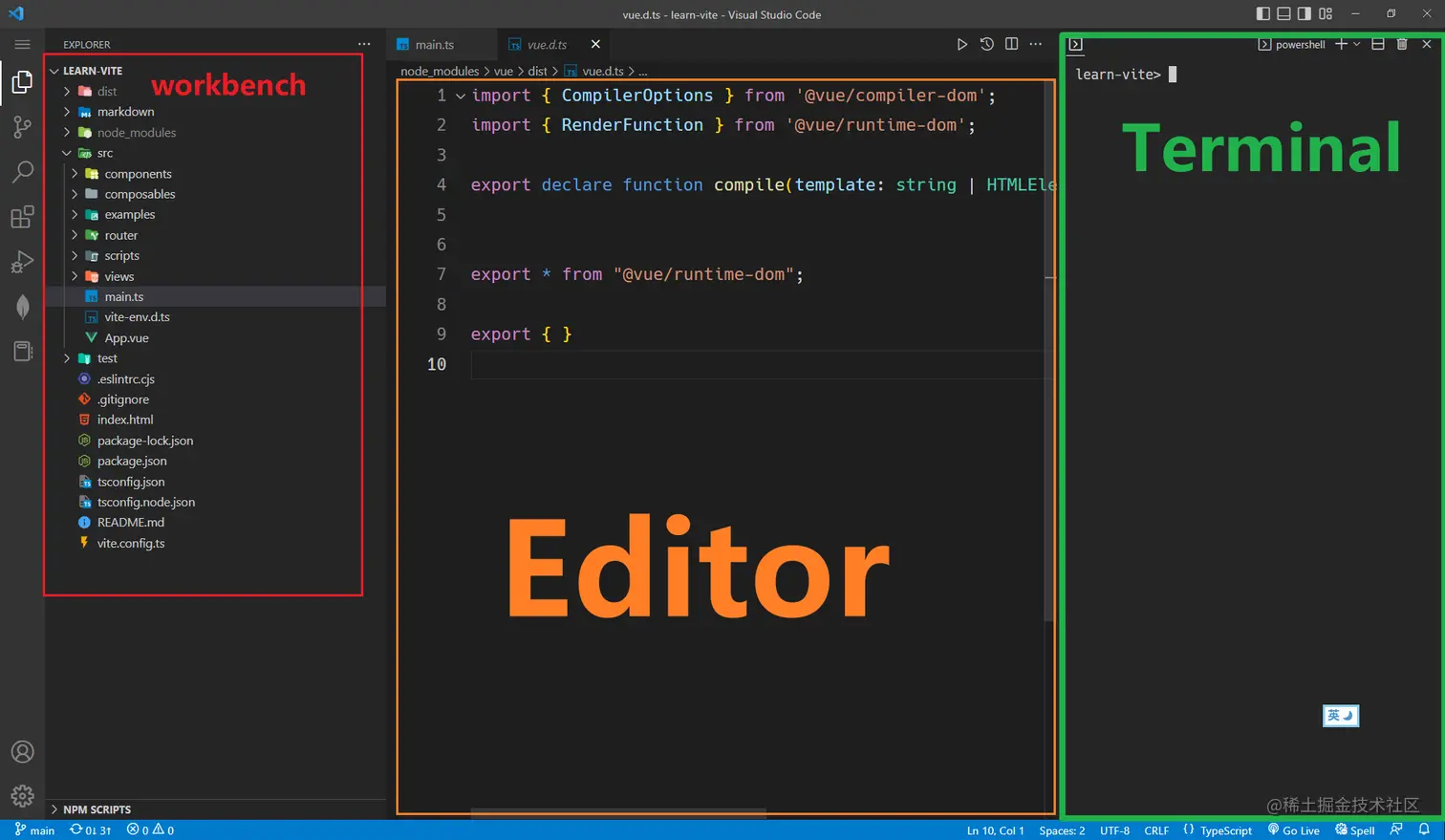Open the terminal launch profile dropdown arrow
1445x840 pixels.
click(x=1357, y=44)
